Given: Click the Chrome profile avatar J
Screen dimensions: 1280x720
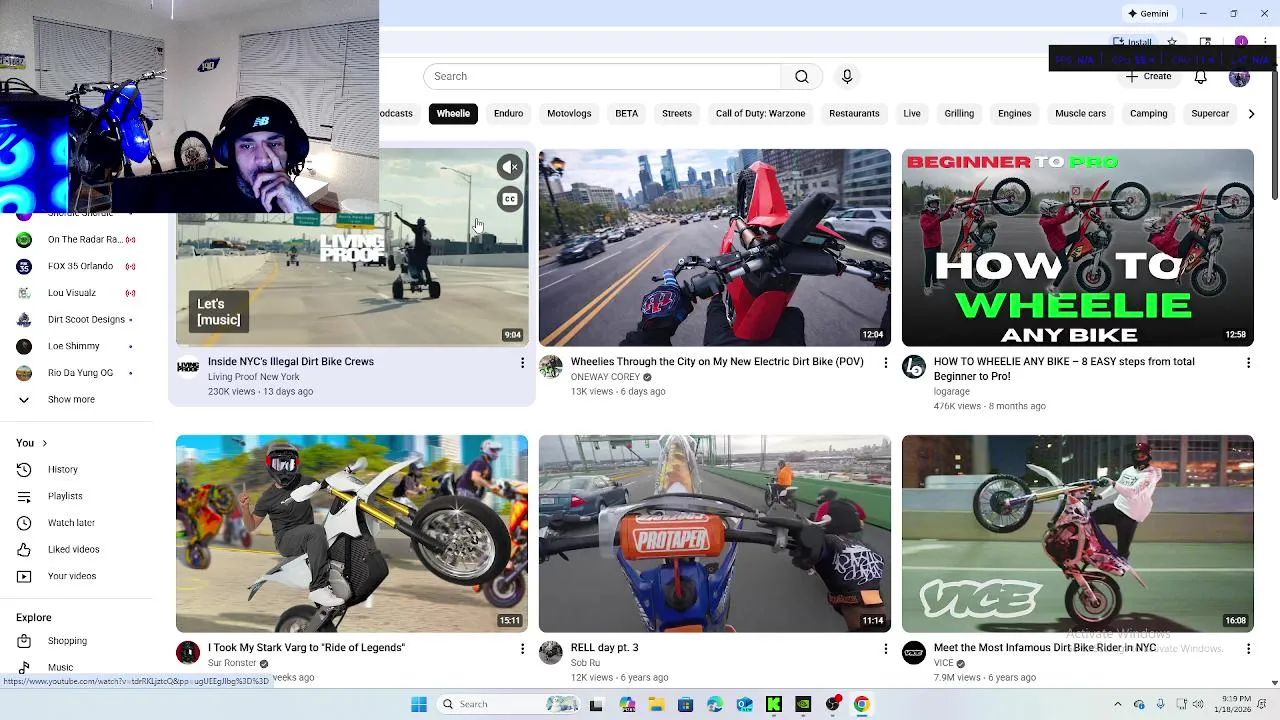Looking at the screenshot, I should point(1241,42).
